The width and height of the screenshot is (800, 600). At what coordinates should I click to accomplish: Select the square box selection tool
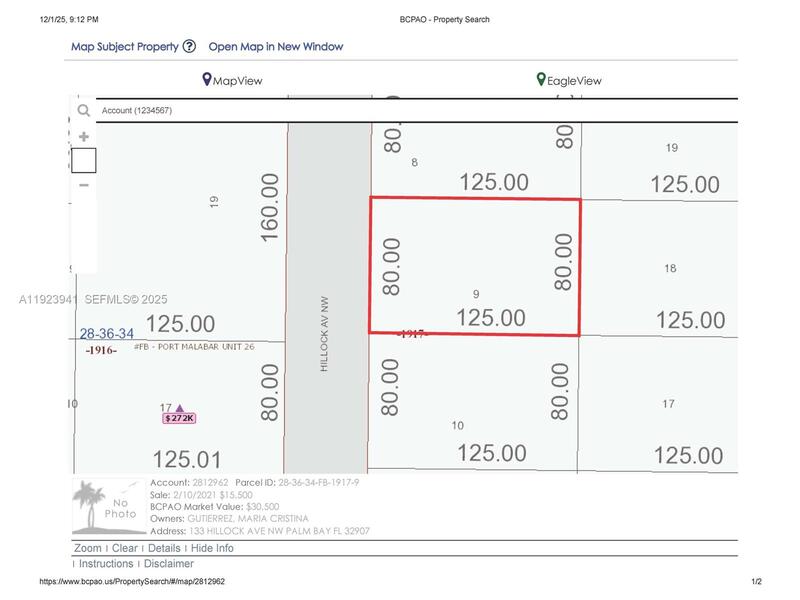point(84,160)
